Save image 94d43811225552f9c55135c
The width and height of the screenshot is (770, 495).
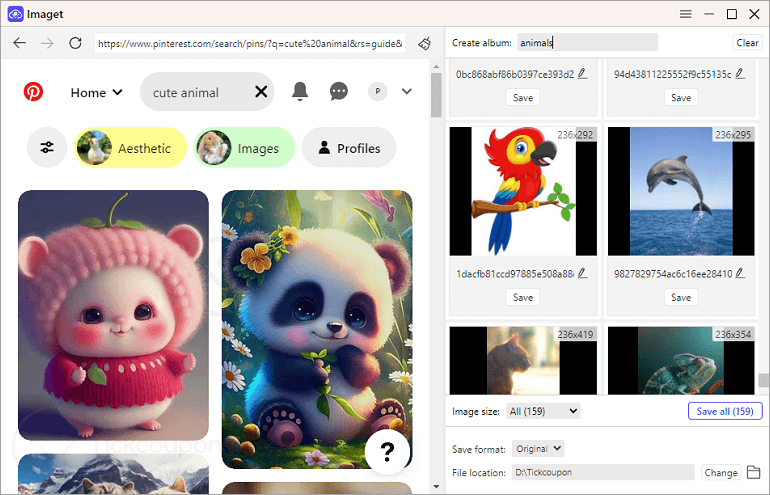tap(681, 98)
